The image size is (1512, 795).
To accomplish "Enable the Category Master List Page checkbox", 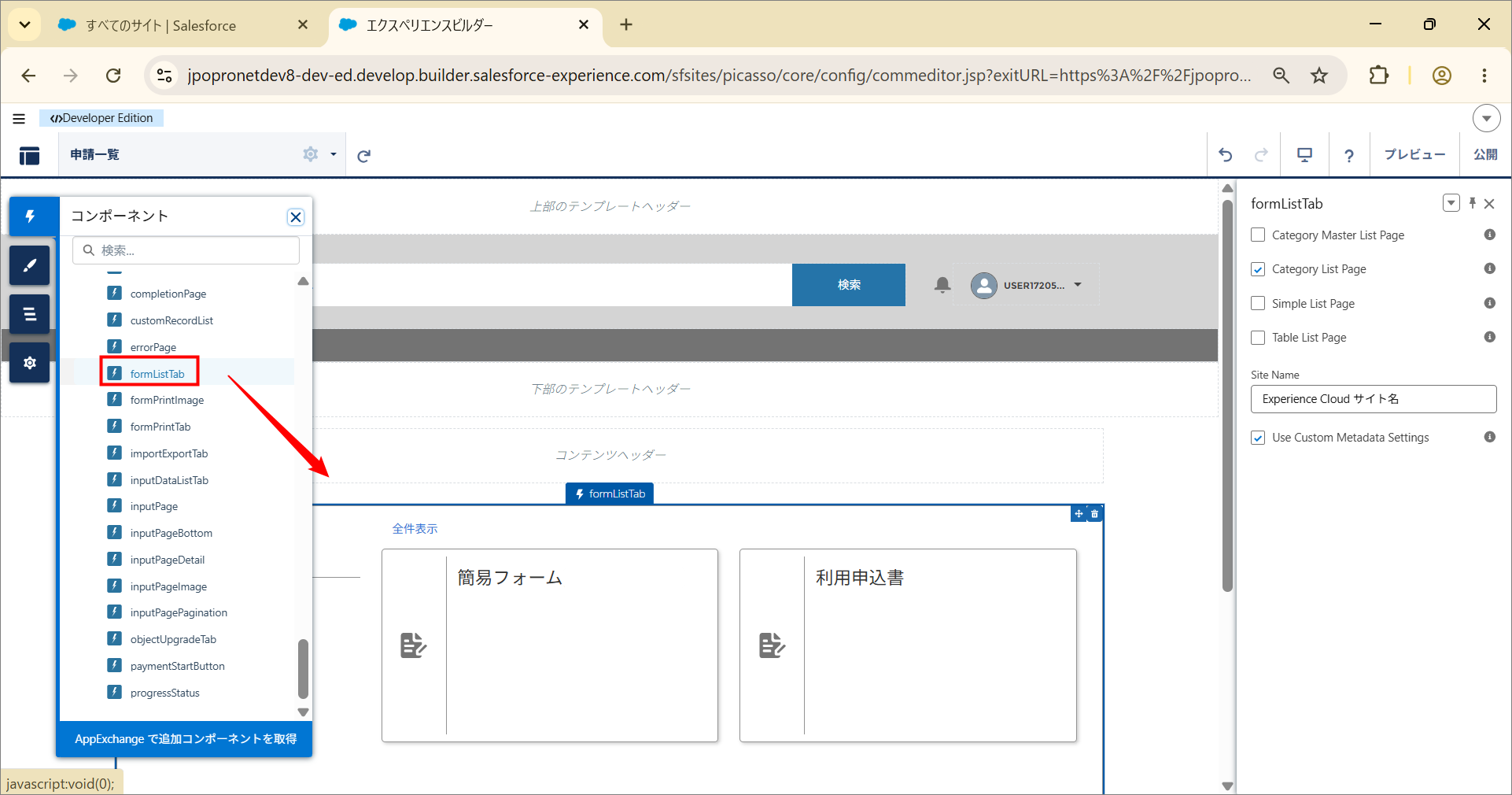I will point(1258,235).
